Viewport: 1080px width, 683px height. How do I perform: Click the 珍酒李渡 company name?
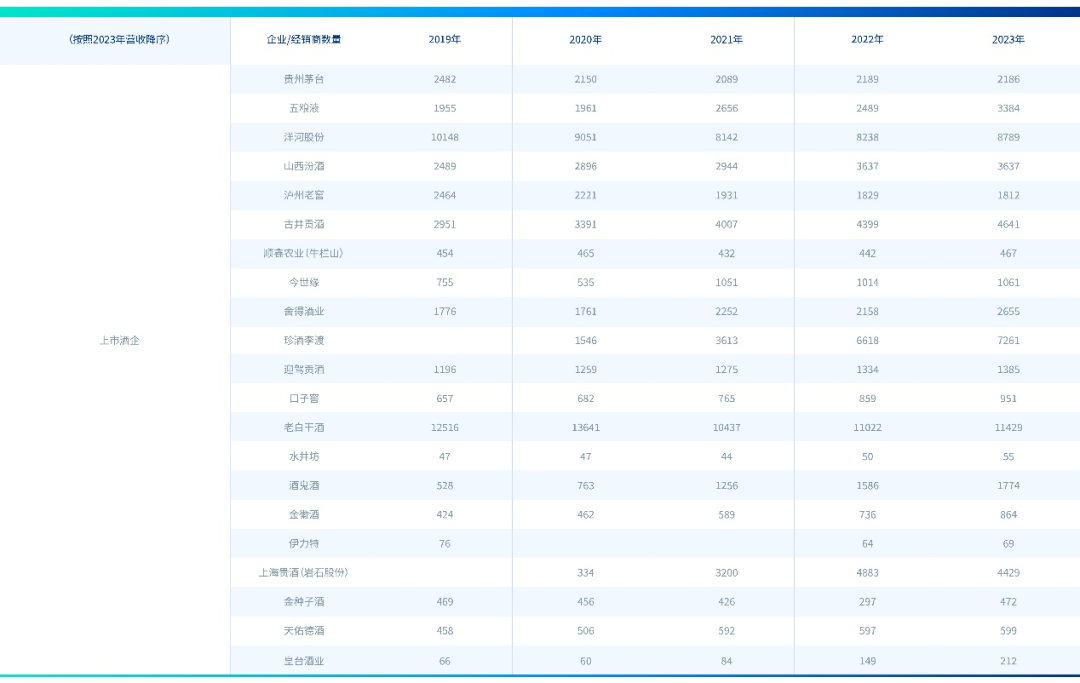coord(304,340)
